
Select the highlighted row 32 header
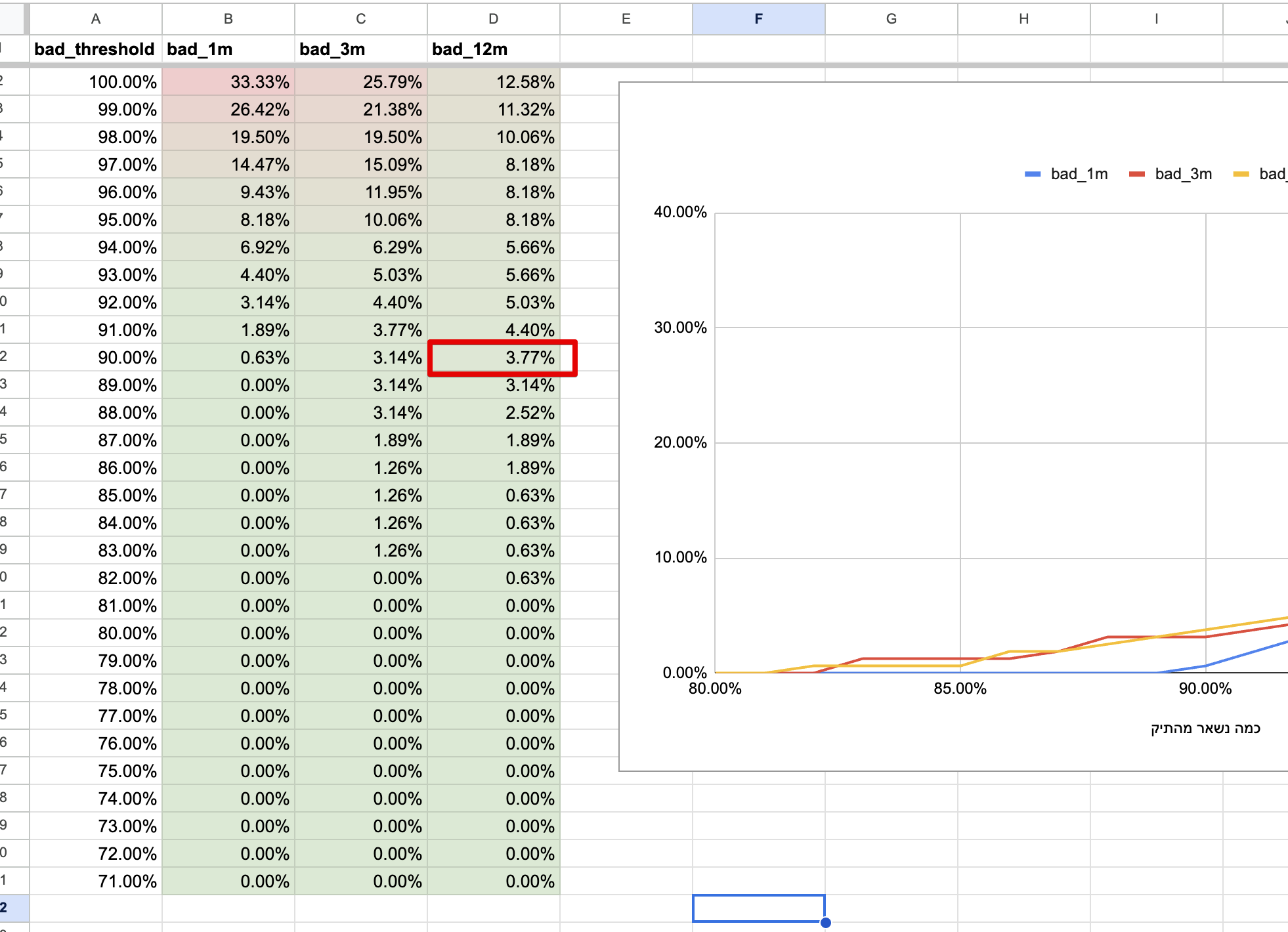13,908
